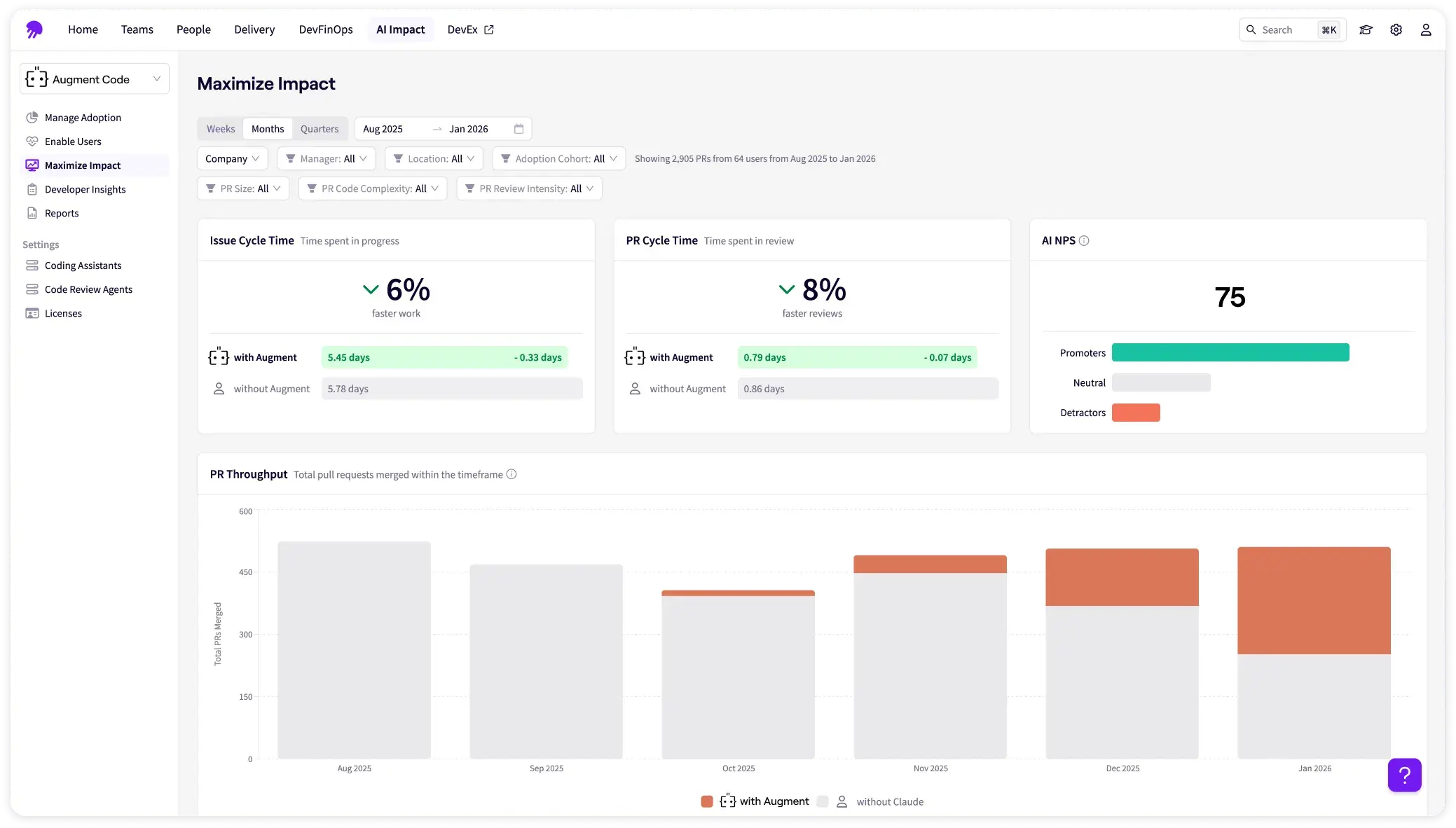
Task: Switch time granularity to Weeks
Action: (x=221, y=129)
